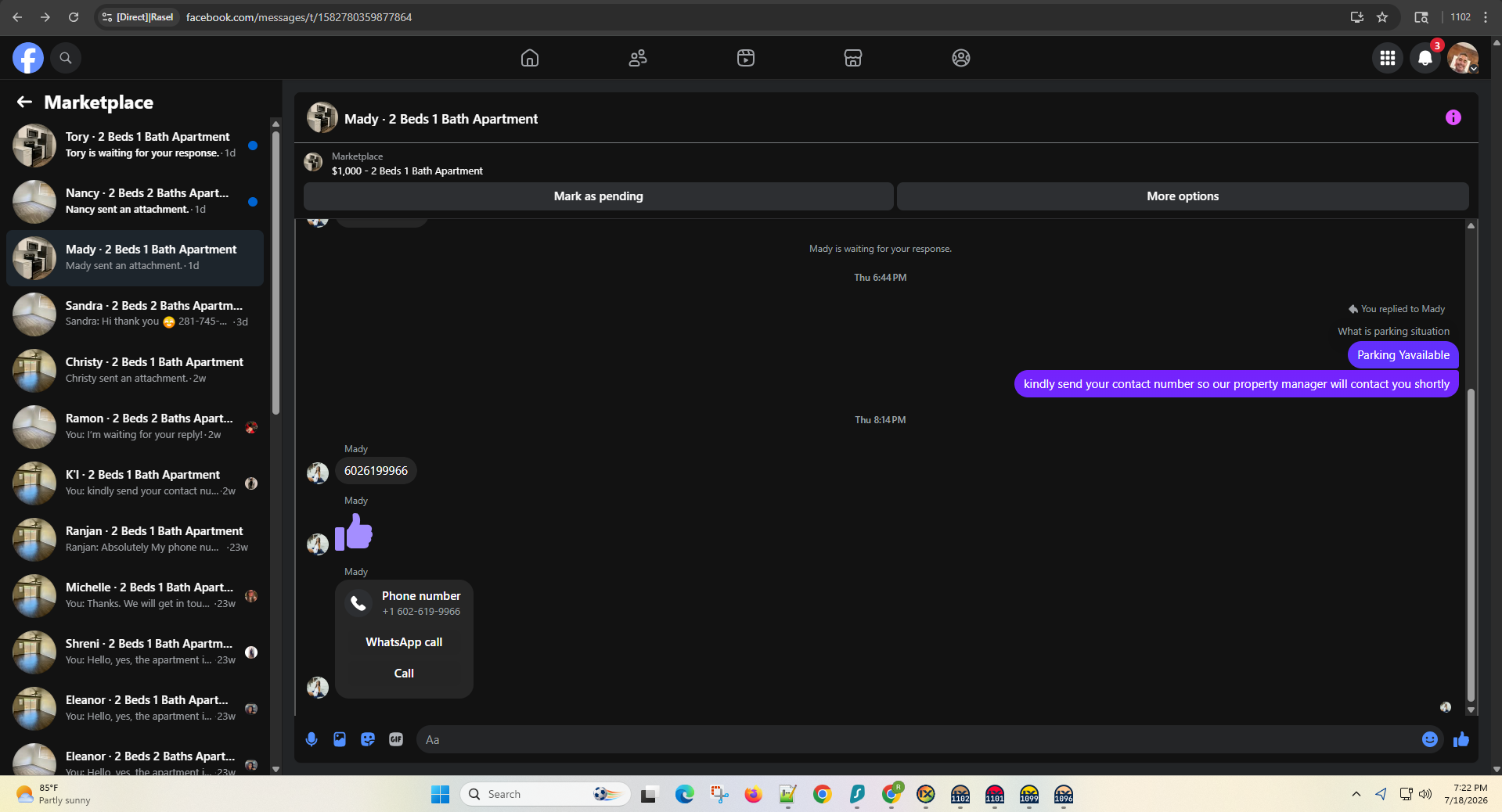1502x812 pixels.
Task: Click the Windows taskbar Search box
Action: click(546, 794)
